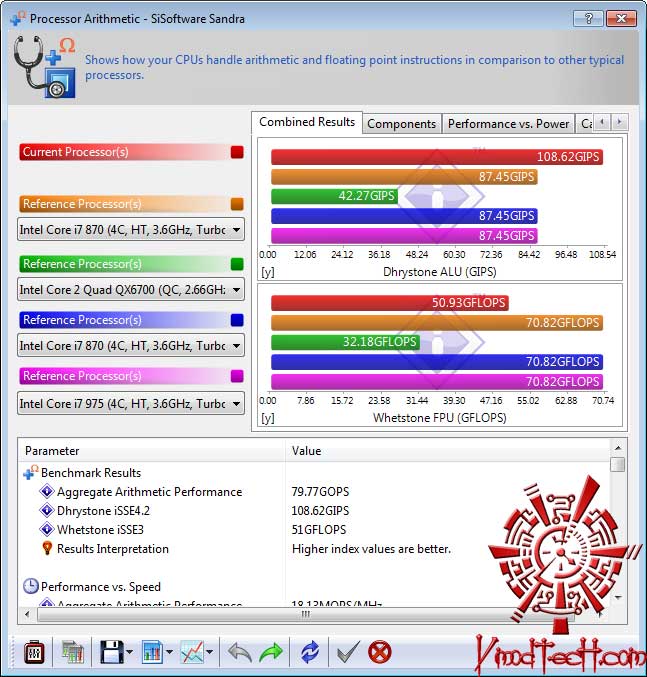This screenshot has width=647, height=677.
Task: Open the partially hidden Ca tab
Action: (585, 124)
